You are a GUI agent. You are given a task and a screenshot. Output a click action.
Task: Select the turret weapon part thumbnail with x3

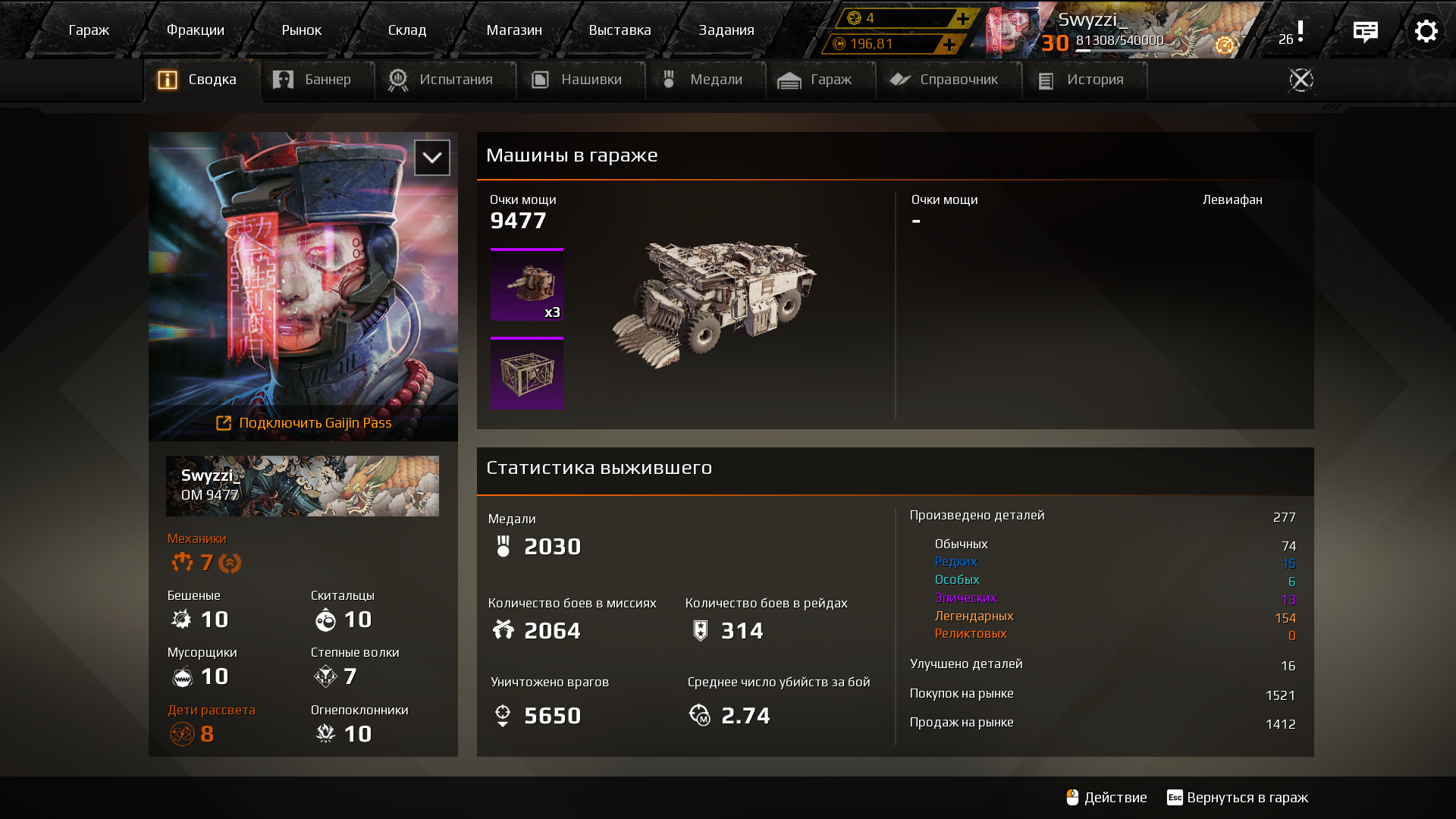pos(527,284)
